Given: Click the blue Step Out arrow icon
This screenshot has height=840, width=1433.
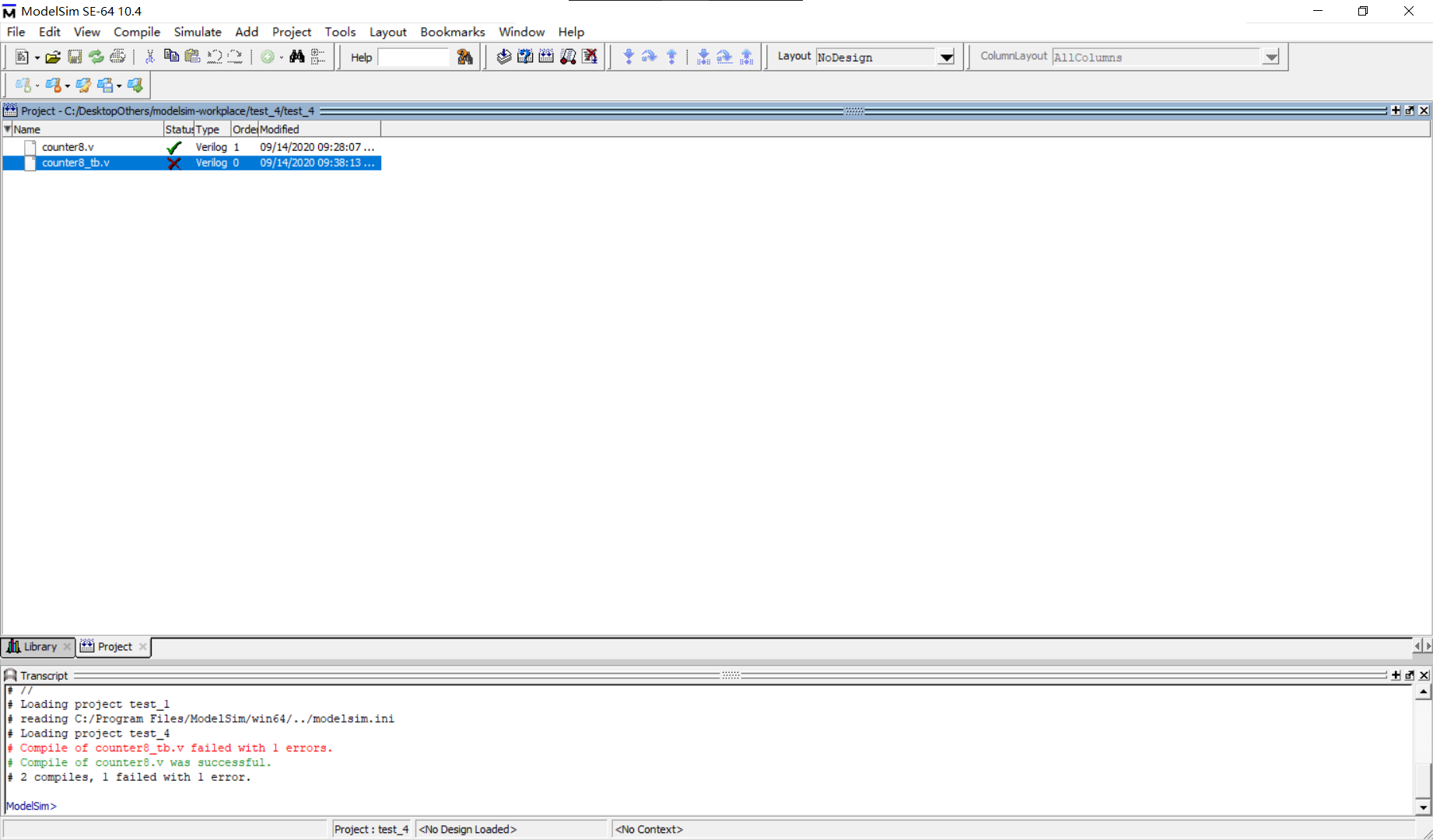Looking at the screenshot, I should (x=671, y=57).
